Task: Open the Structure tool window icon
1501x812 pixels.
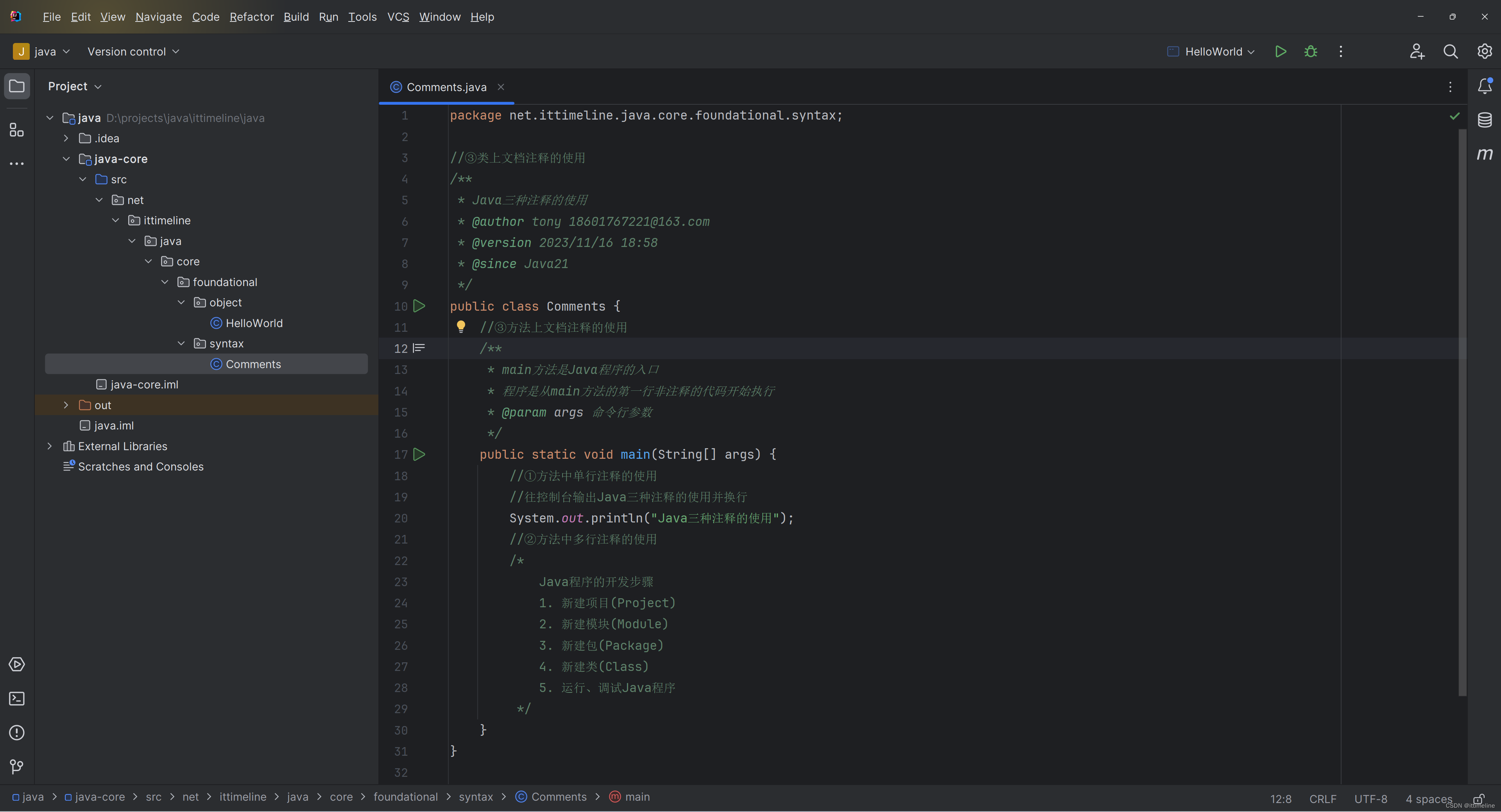Action: [17, 129]
